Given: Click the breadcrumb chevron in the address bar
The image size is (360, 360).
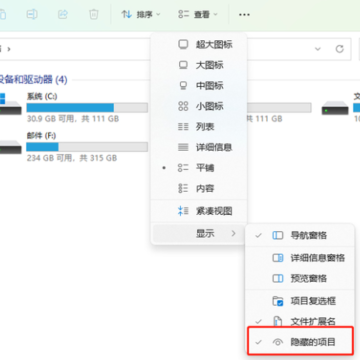Looking at the screenshot, I should pyautogui.click(x=9, y=49).
